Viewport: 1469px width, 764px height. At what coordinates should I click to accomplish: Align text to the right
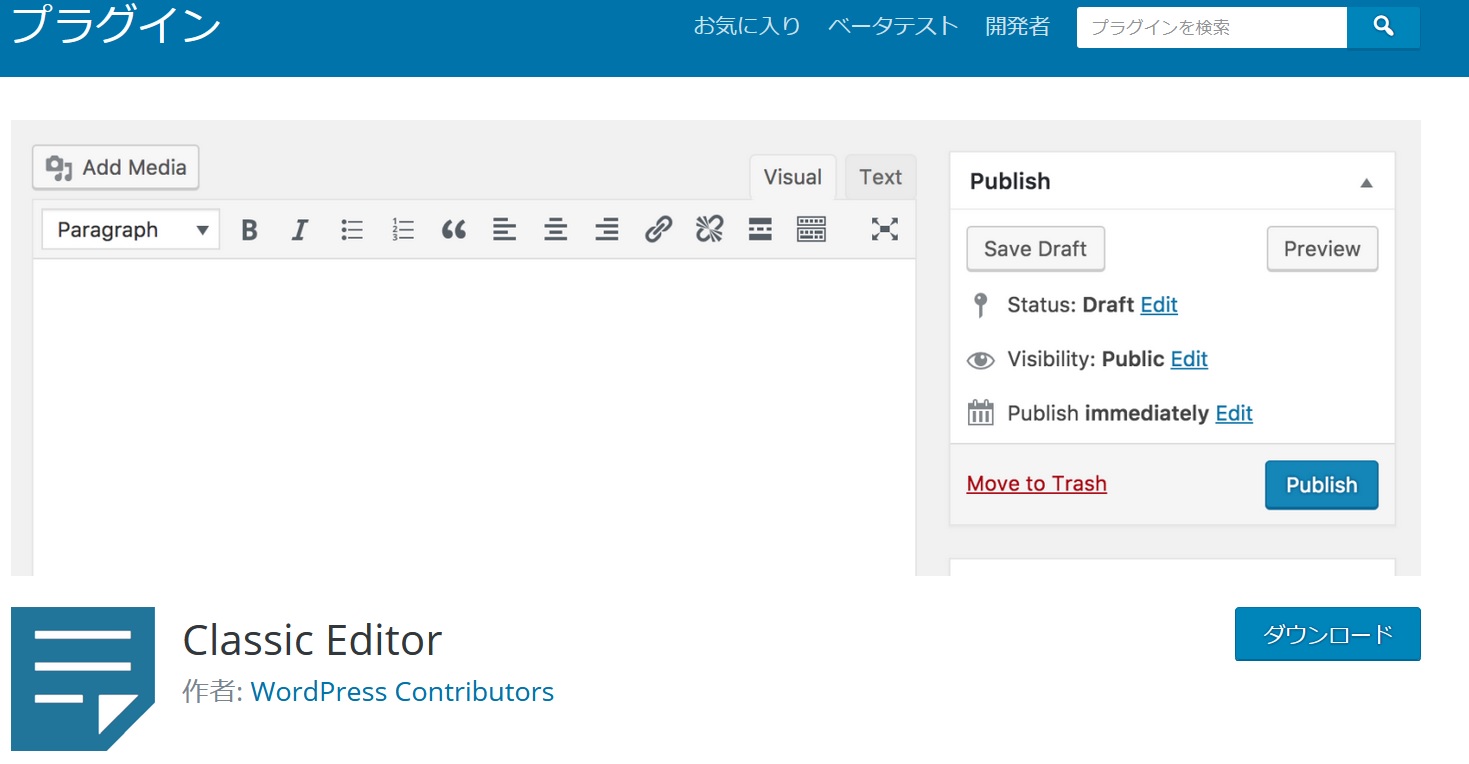(x=606, y=229)
